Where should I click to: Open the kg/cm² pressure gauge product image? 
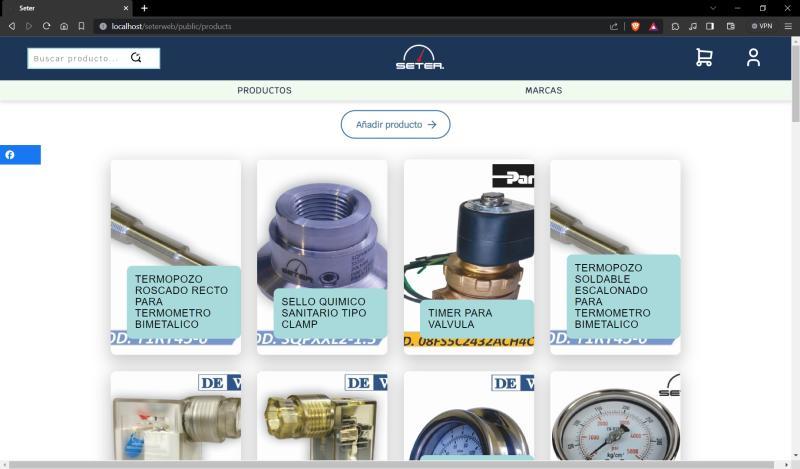[615, 416]
